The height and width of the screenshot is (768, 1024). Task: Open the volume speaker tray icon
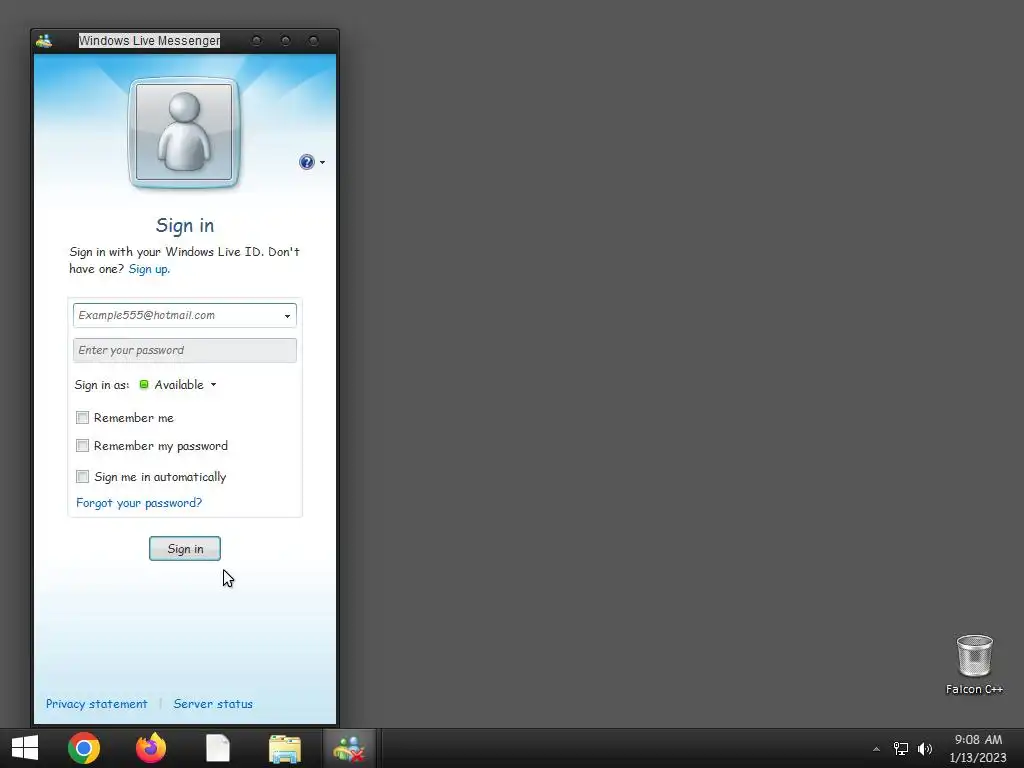click(925, 749)
